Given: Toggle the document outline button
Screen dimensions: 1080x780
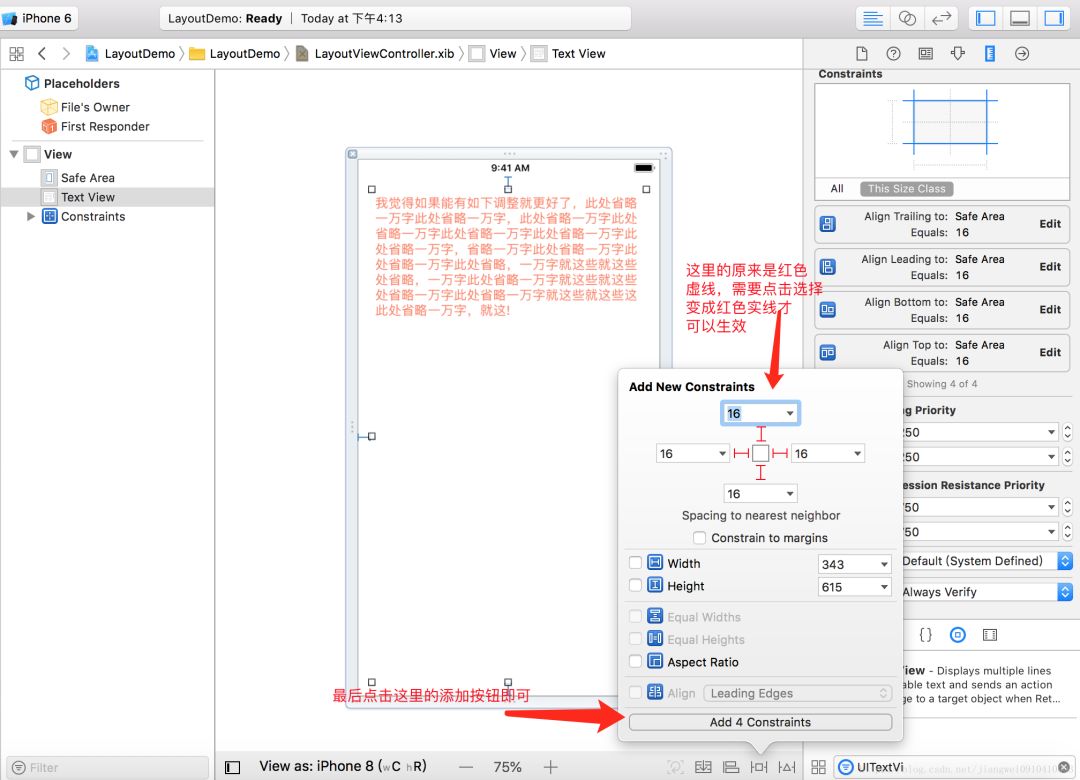Looking at the screenshot, I should click(233, 768).
